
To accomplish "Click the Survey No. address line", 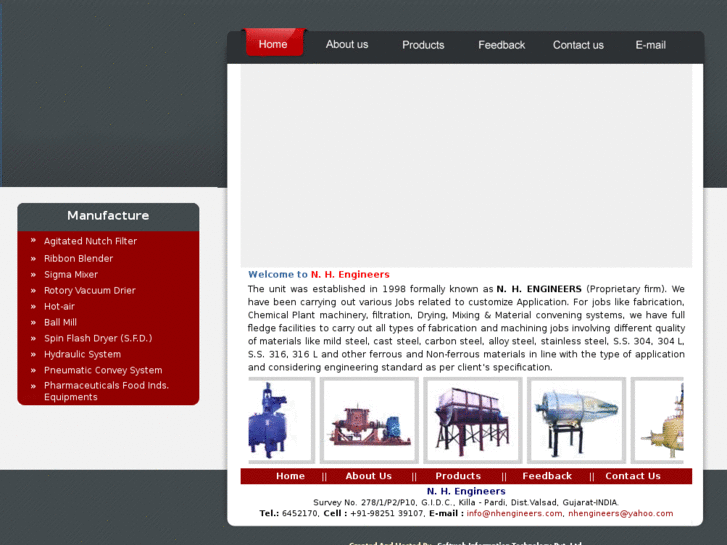I will (x=466, y=502).
